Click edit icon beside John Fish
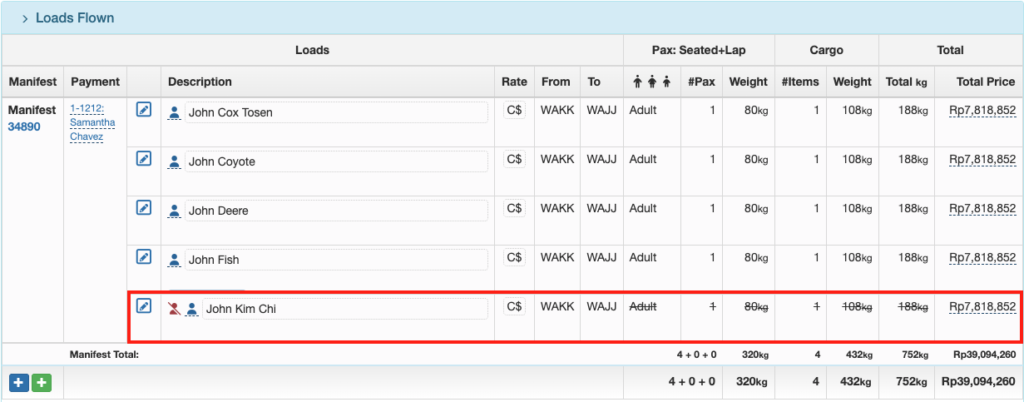1024x402 pixels. 144,257
